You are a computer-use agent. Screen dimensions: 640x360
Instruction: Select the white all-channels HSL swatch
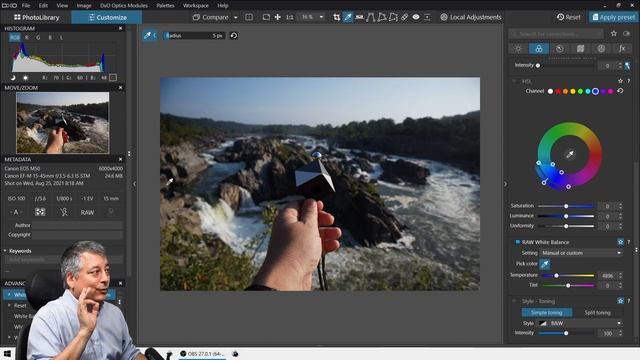coord(550,91)
